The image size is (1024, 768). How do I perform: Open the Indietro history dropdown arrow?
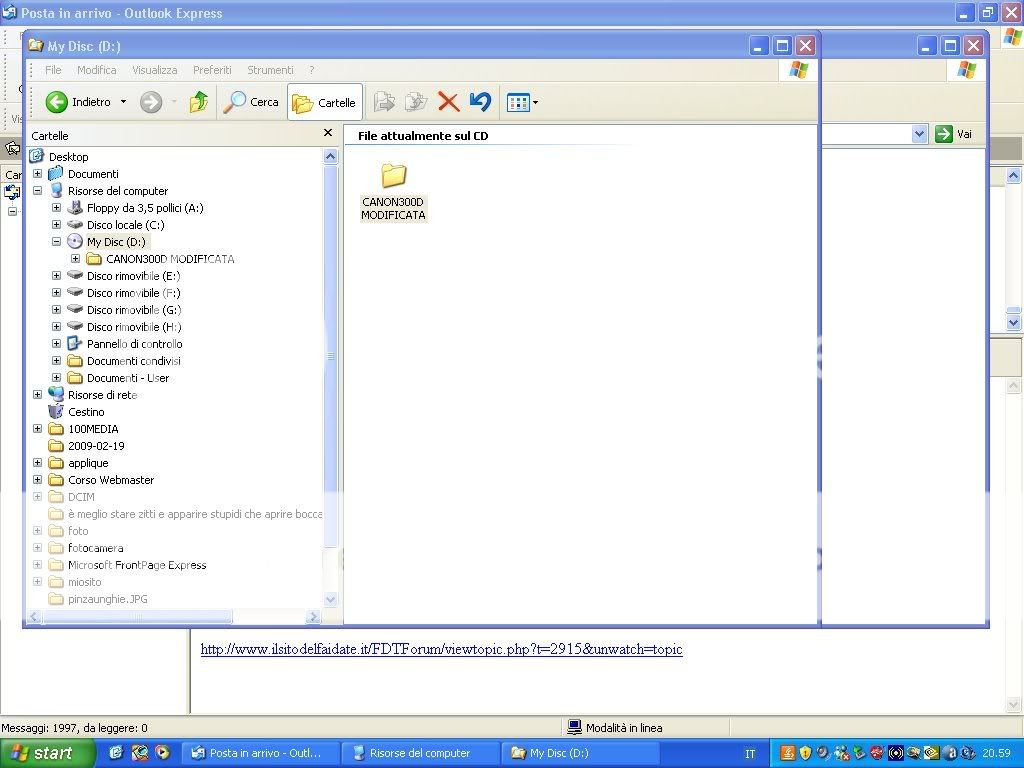tap(124, 102)
